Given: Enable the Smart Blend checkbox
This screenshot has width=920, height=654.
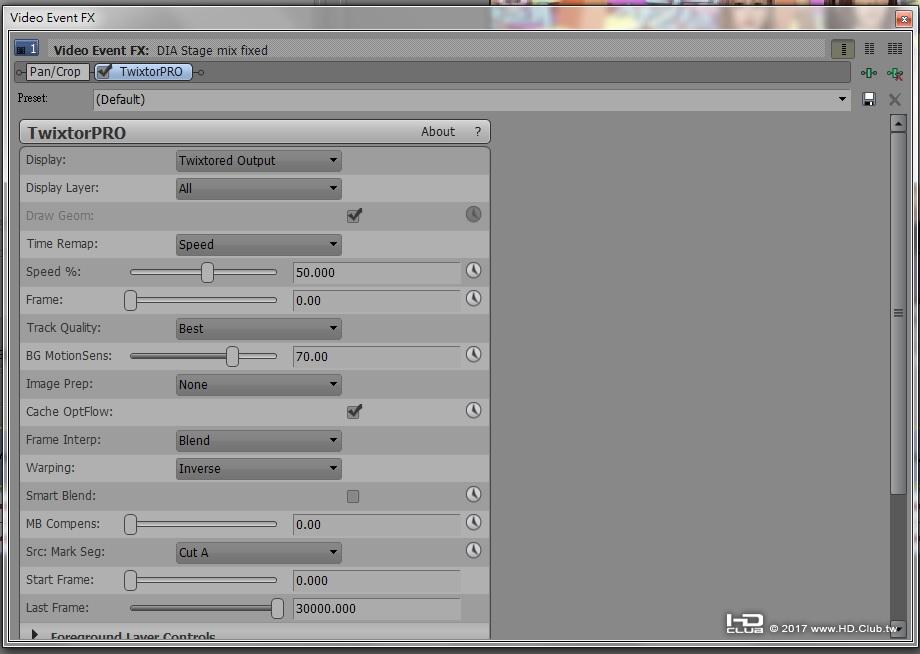Looking at the screenshot, I should [x=353, y=496].
